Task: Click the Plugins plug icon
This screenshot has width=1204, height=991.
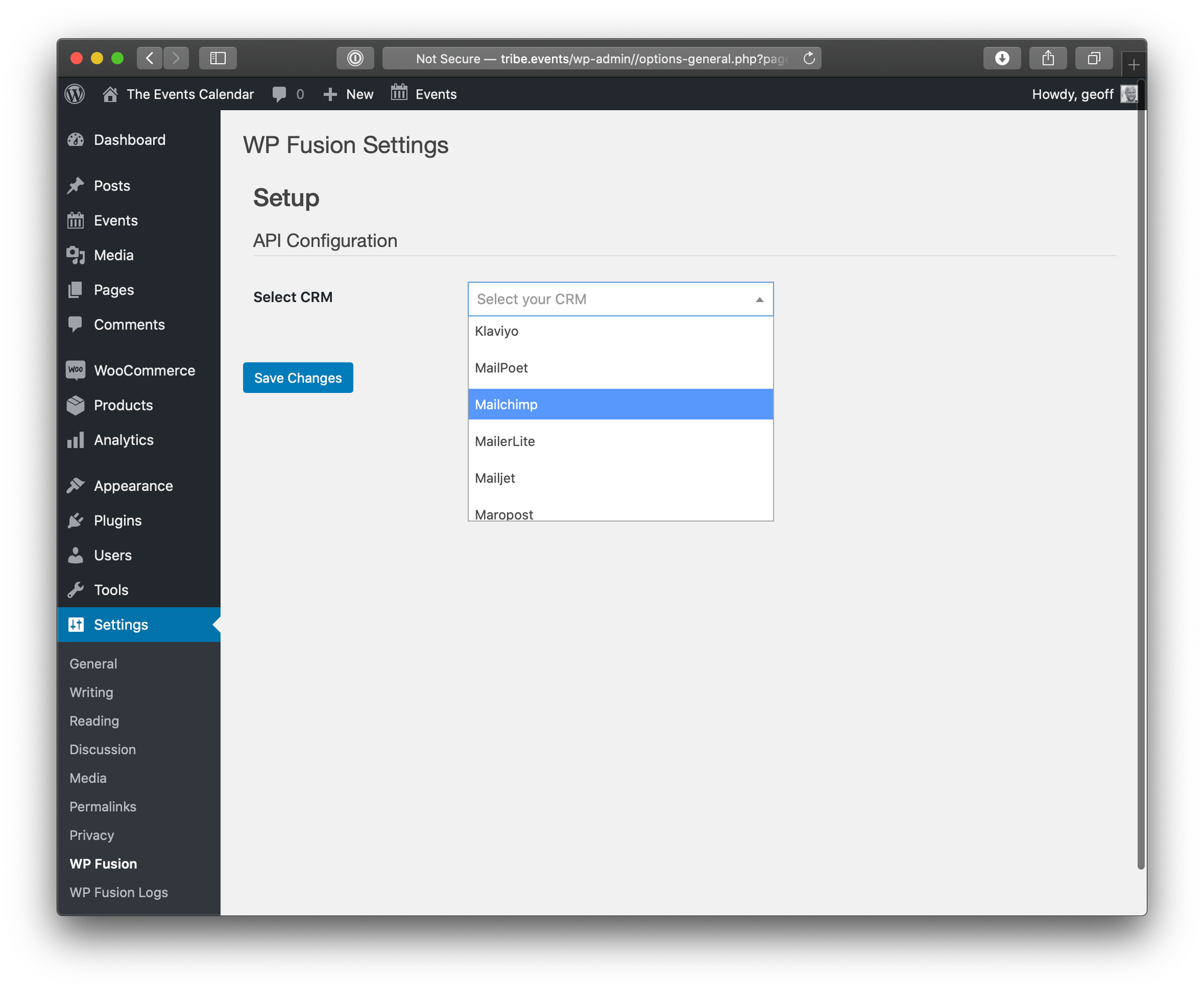Action: point(76,520)
